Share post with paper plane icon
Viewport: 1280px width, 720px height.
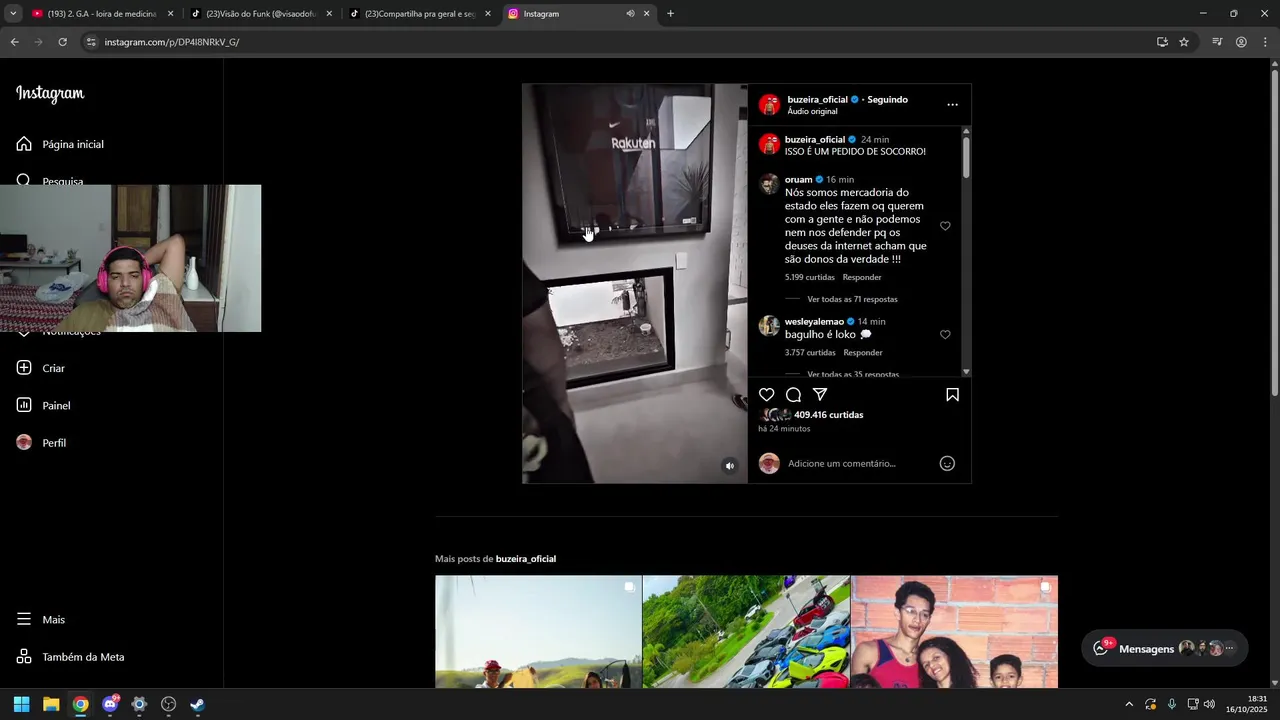pos(820,395)
